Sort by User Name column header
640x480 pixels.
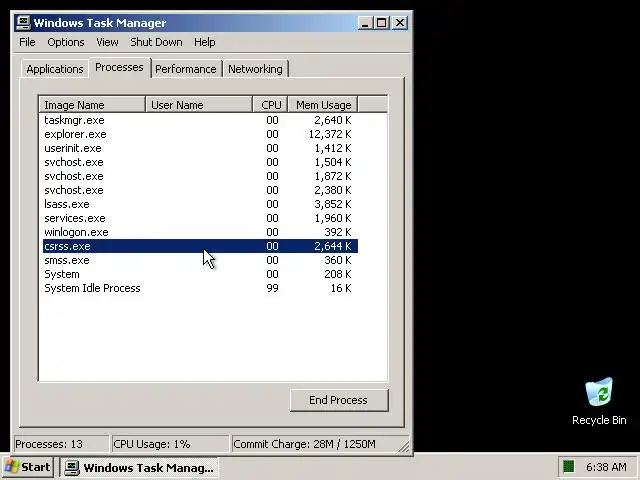click(x=199, y=105)
